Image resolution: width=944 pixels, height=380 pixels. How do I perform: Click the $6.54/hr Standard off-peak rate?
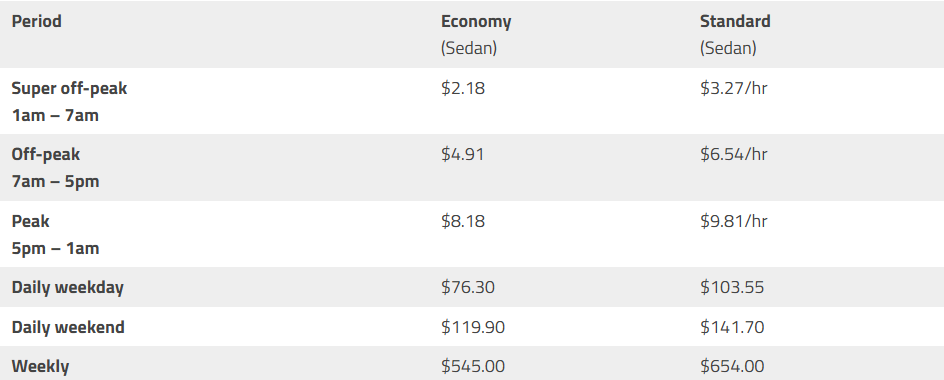(x=733, y=154)
